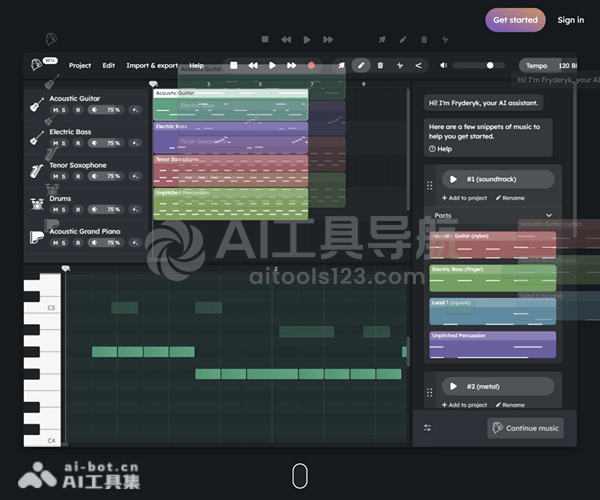Fast-forward using the transport forward button
Viewport: 600px width, 500px height.
[x=292, y=65]
